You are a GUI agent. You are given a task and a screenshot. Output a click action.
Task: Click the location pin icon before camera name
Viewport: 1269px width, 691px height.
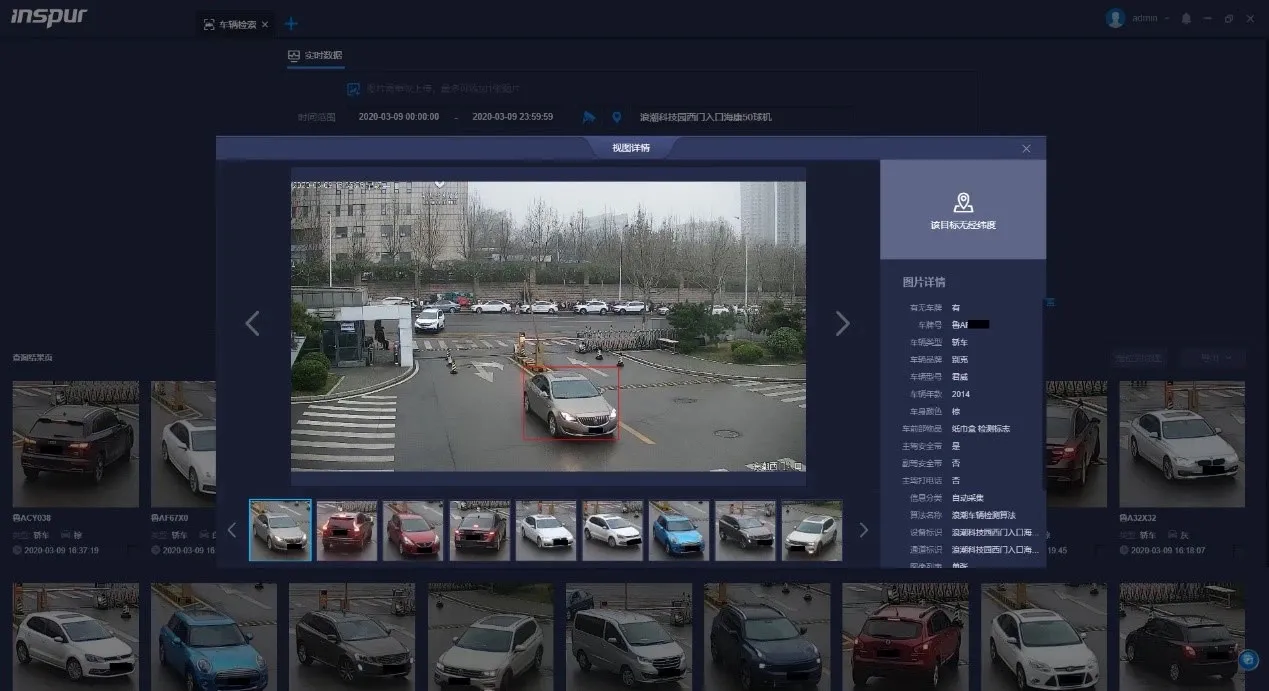coord(617,117)
